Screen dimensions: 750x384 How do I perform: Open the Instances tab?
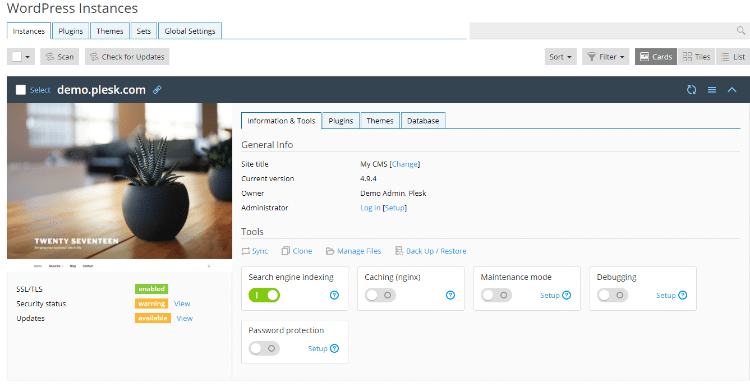tap(29, 31)
